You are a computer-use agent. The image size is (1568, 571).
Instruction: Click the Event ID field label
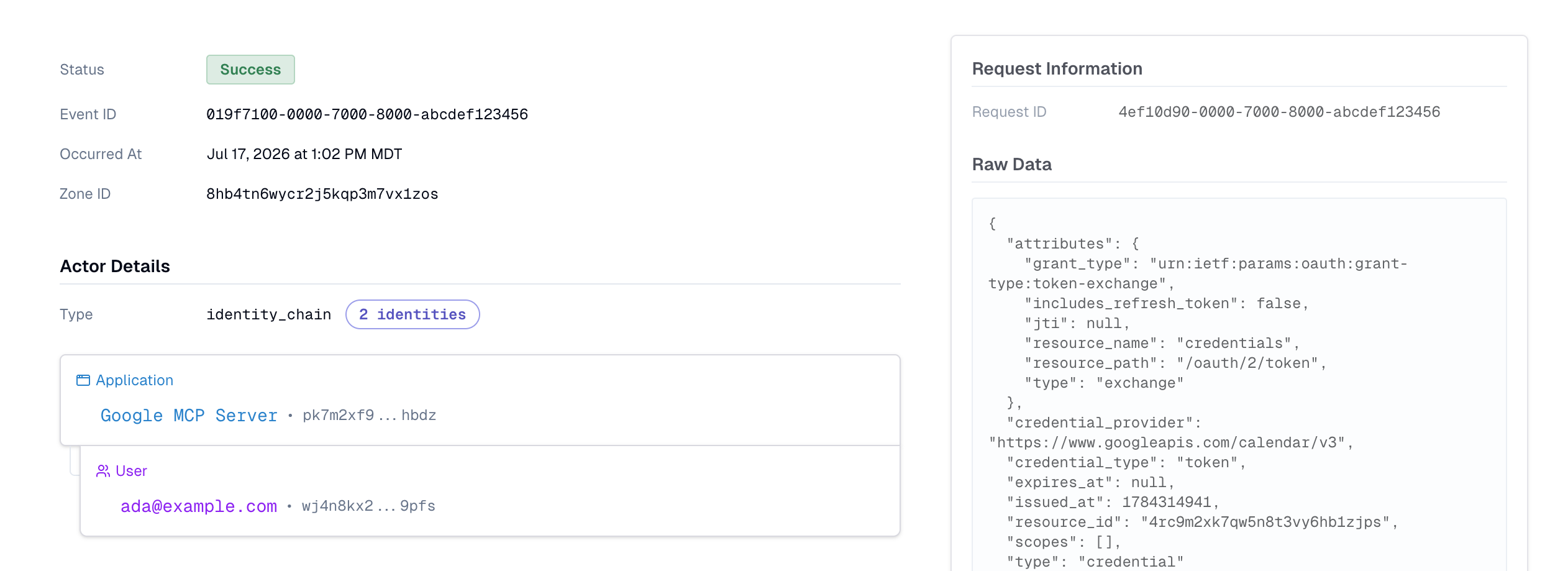[88, 114]
